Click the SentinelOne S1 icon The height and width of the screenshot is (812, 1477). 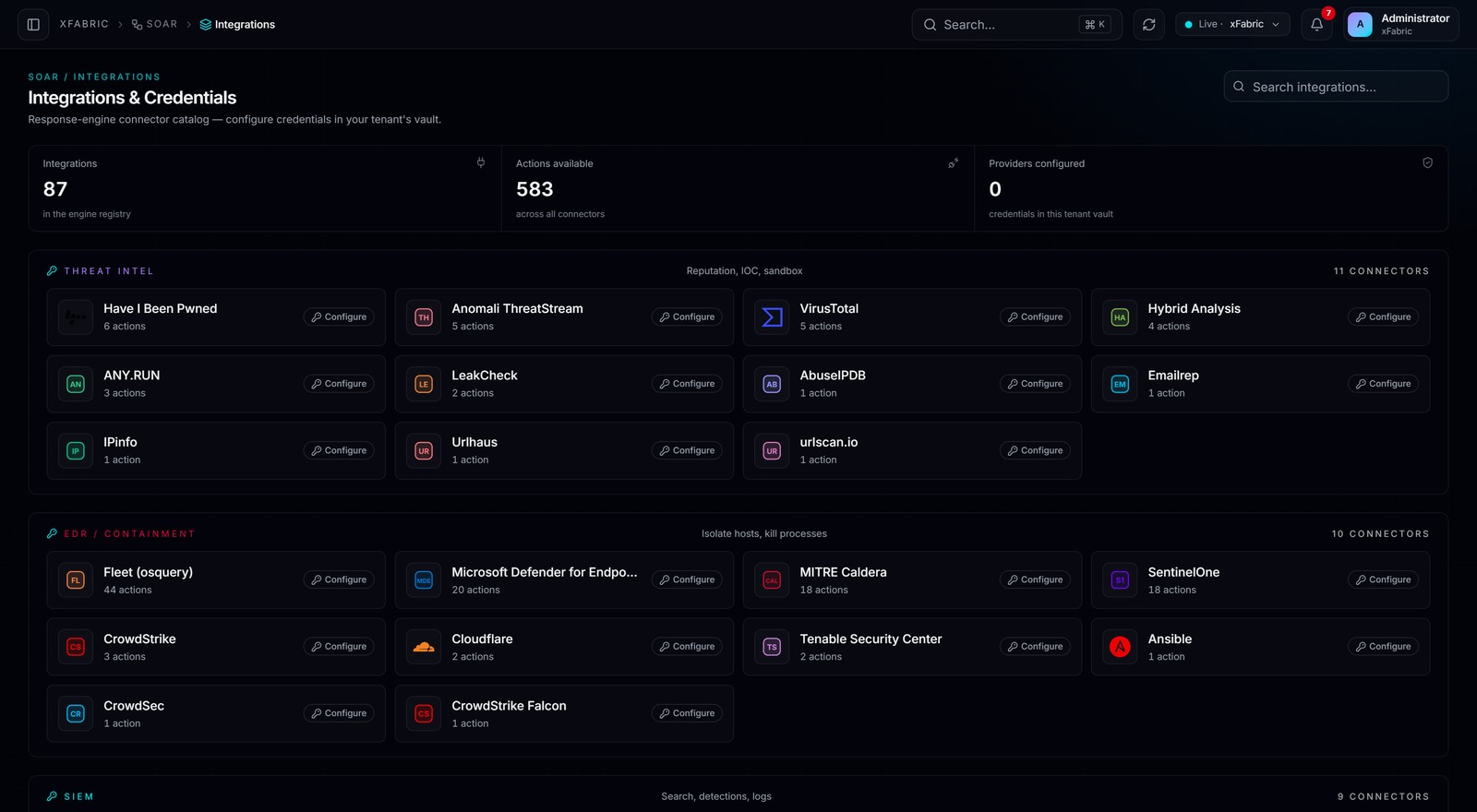[1120, 580]
